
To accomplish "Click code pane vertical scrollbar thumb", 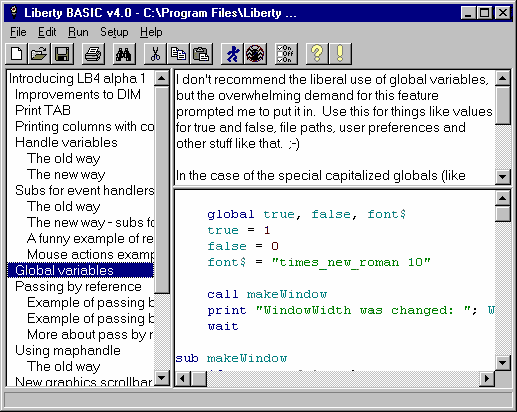I will (x=502, y=214).
